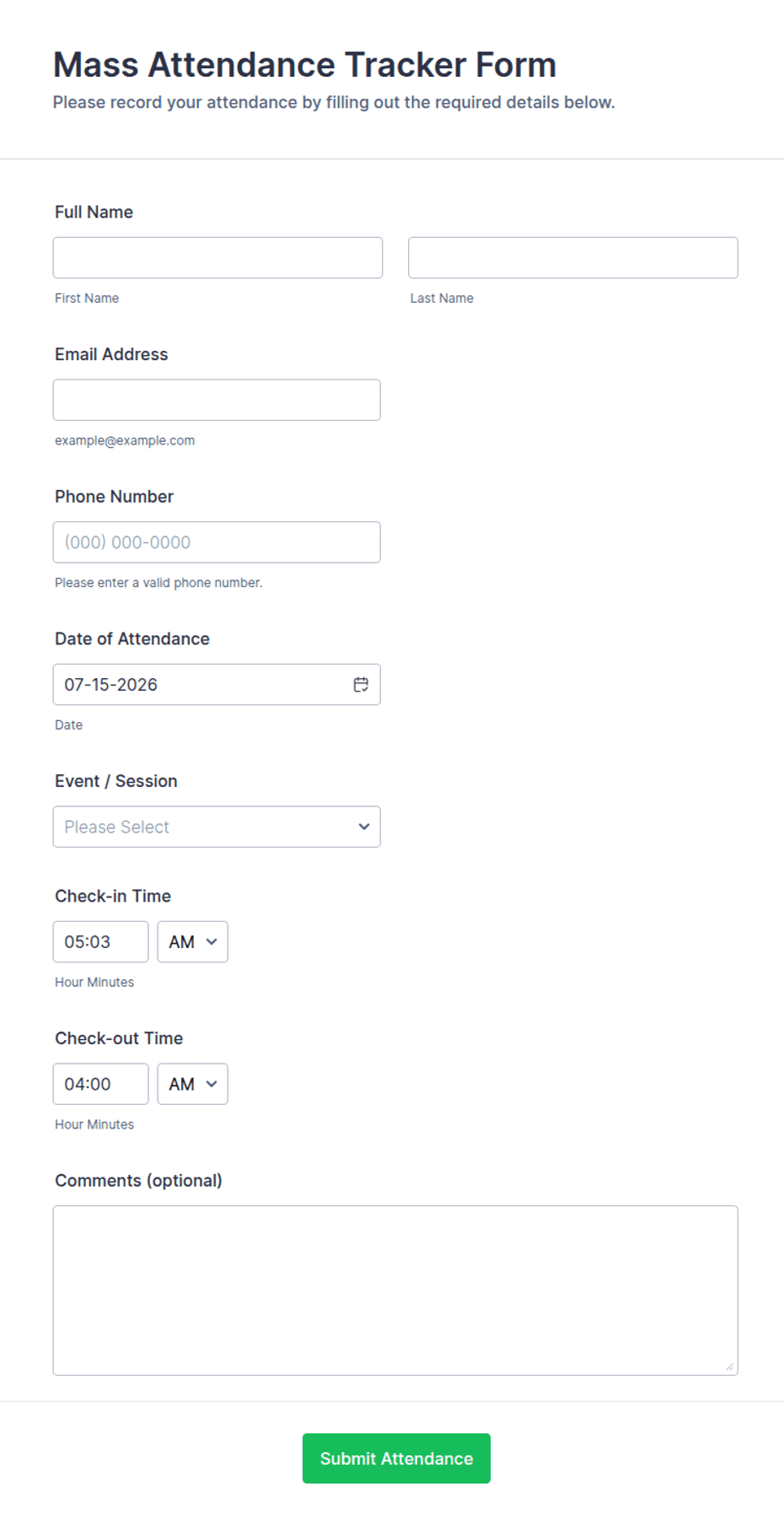The image size is (784, 1525).
Task: Click the resize handle of the Comments box
Action: (x=729, y=1366)
